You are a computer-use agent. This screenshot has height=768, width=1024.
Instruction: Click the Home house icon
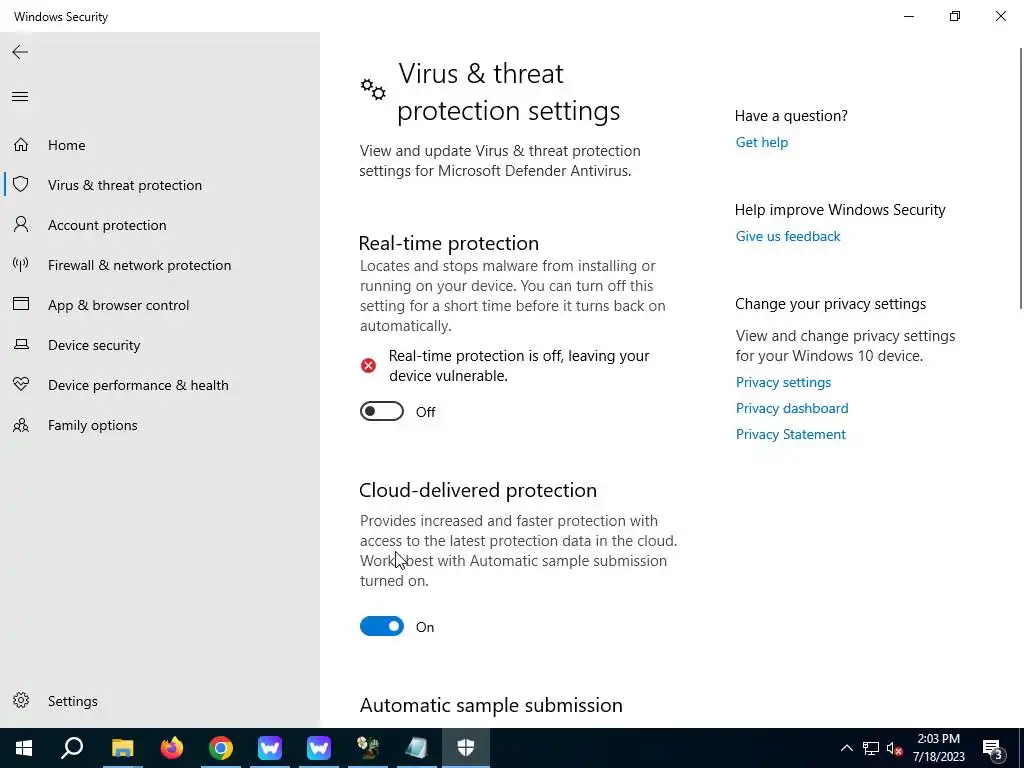tap(21, 144)
